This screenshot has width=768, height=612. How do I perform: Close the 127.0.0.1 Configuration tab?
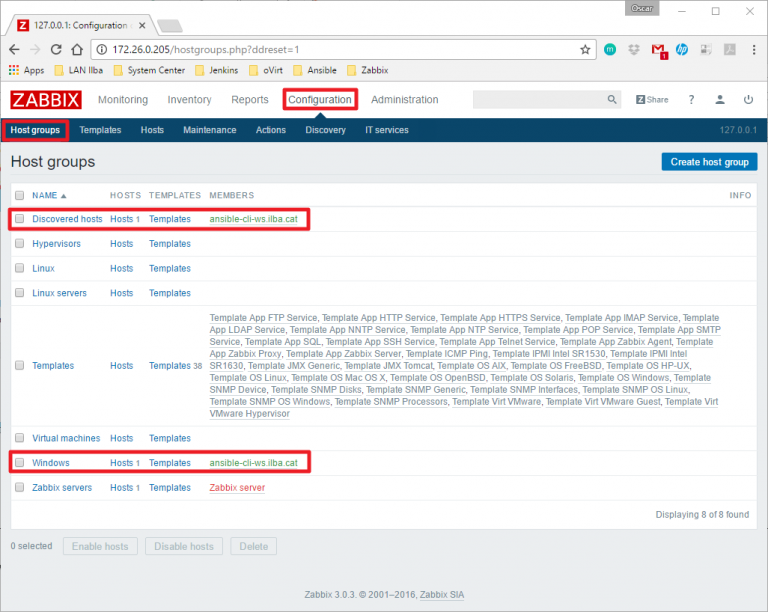click(142, 25)
